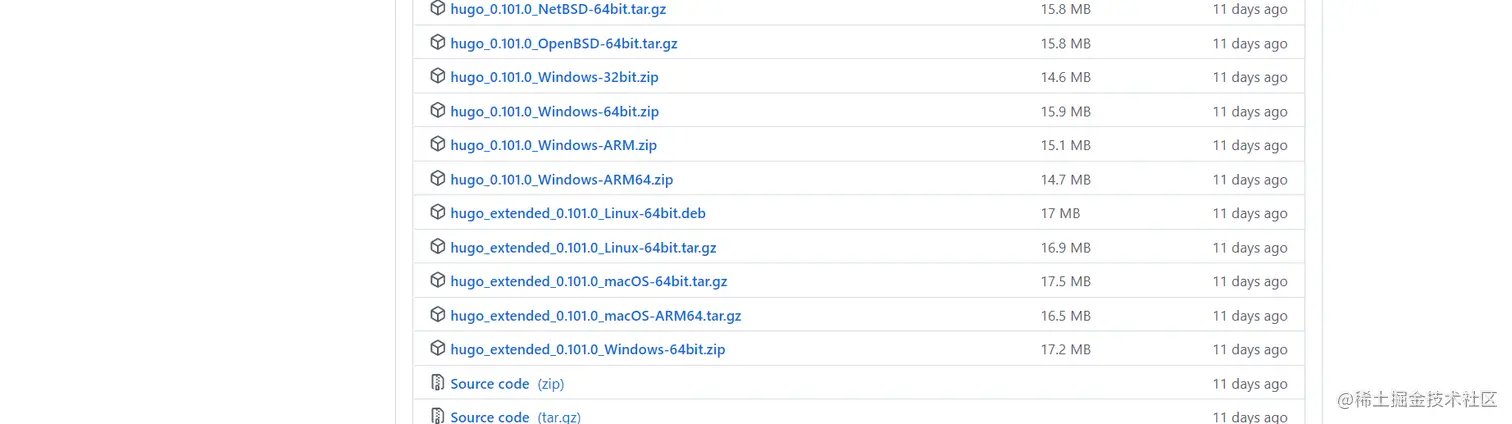Download hugo_extended_0.101.0_Linux-64bit.deb
Screen dimensions: 1512x424
coord(578,213)
